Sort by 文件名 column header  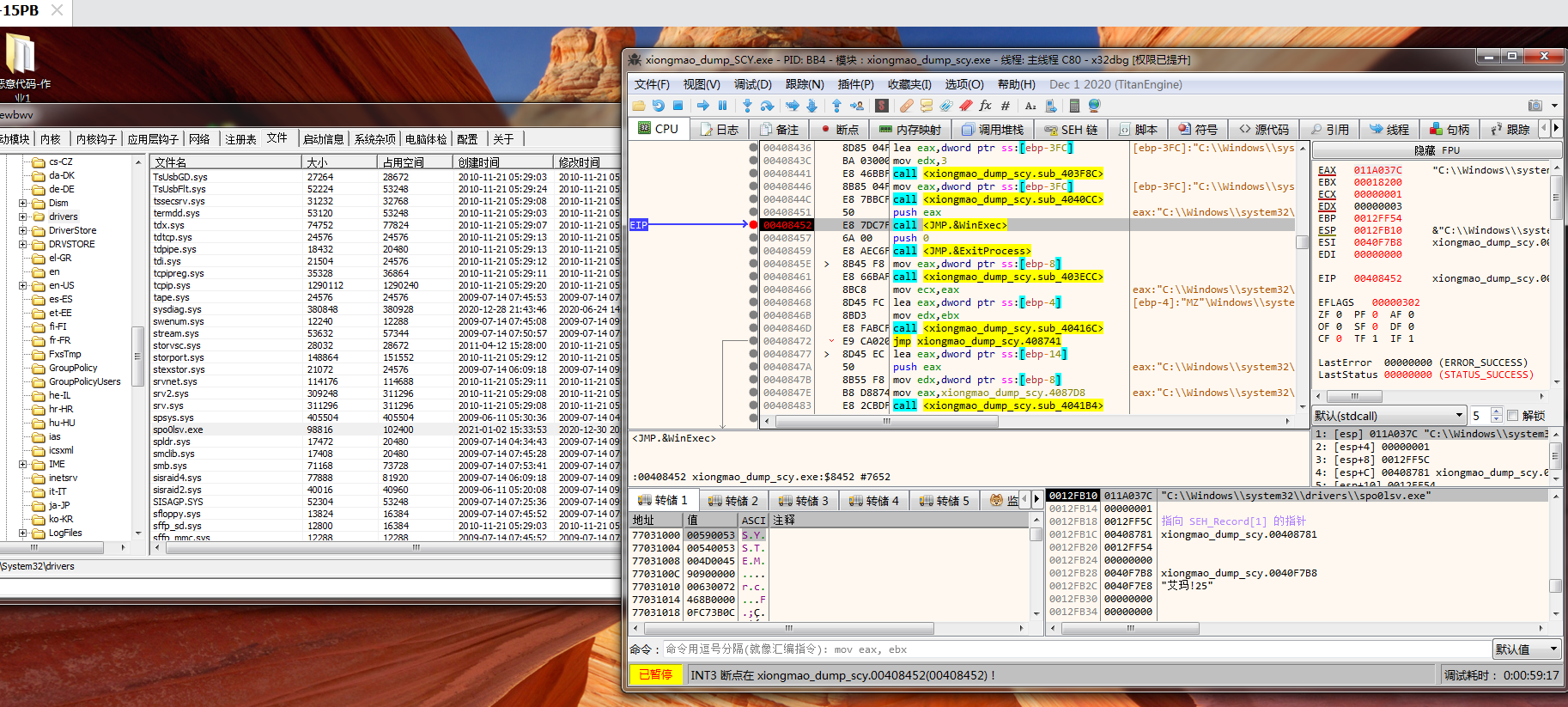click(225, 162)
